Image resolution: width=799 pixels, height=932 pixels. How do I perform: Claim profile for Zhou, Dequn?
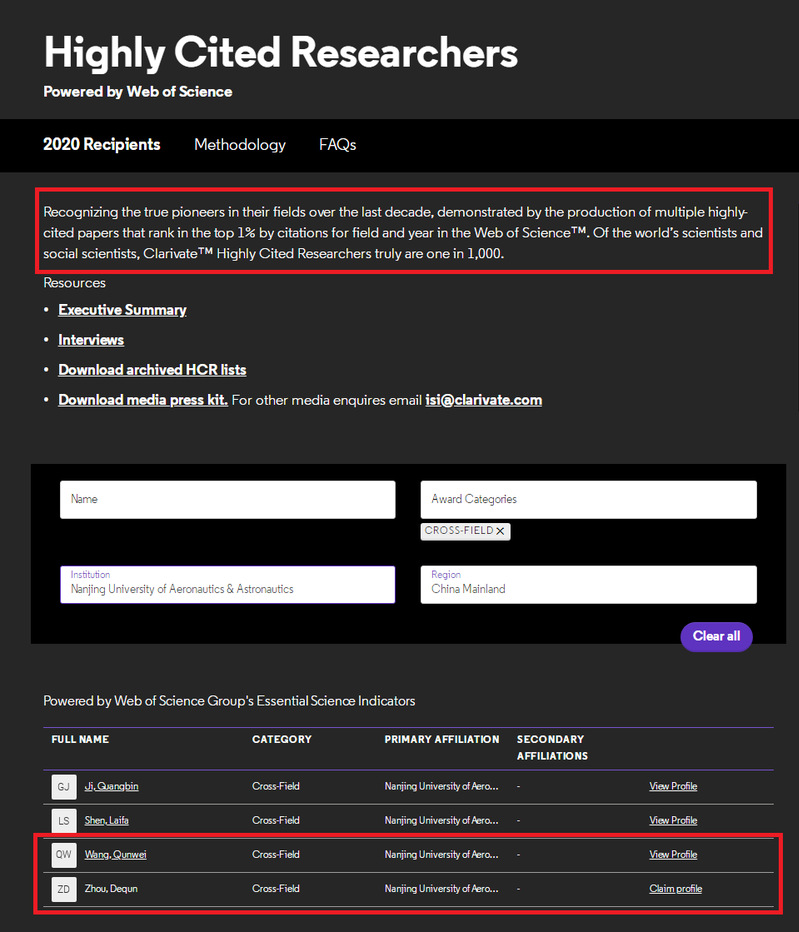click(675, 889)
